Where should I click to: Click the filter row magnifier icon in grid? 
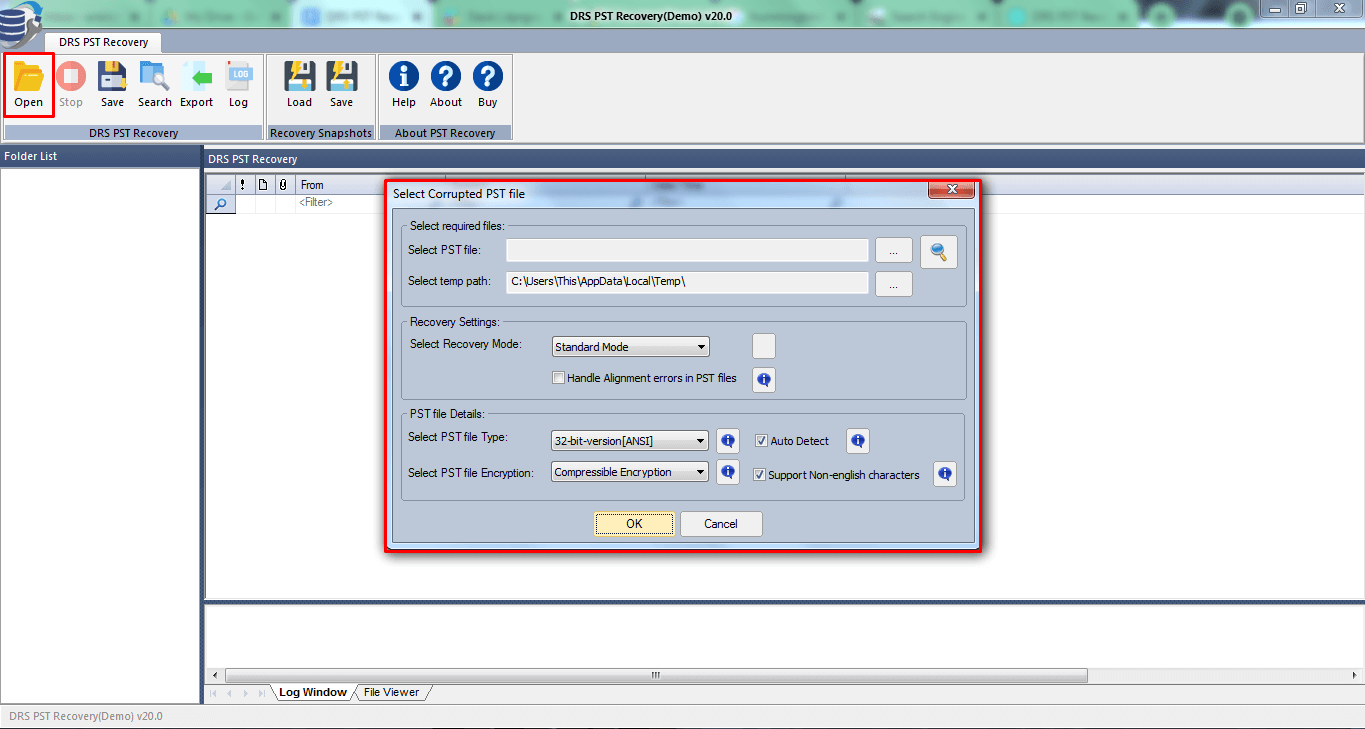221,203
